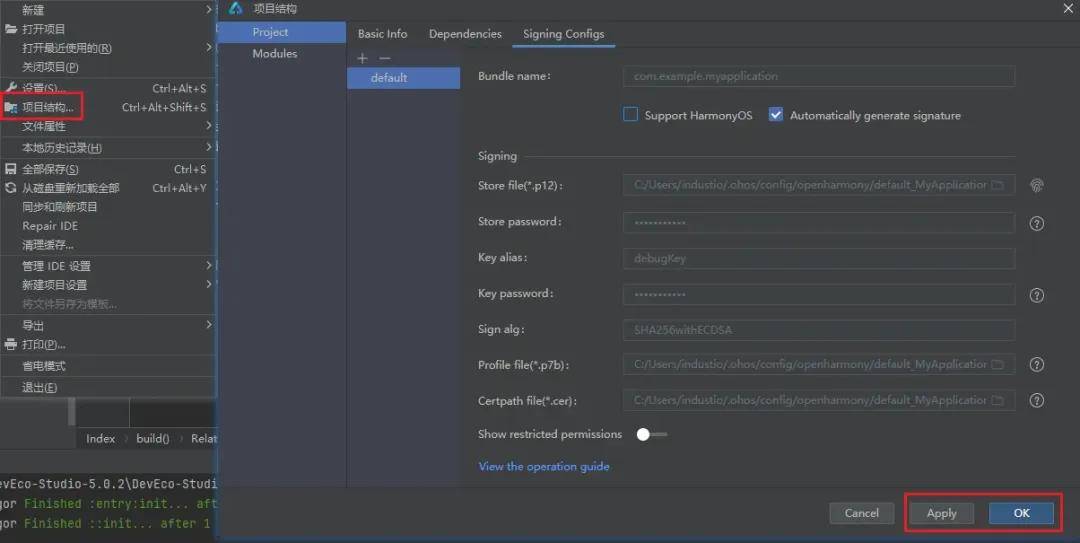
Task: Toggle Show restricted permissions switch
Action: [652, 434]
